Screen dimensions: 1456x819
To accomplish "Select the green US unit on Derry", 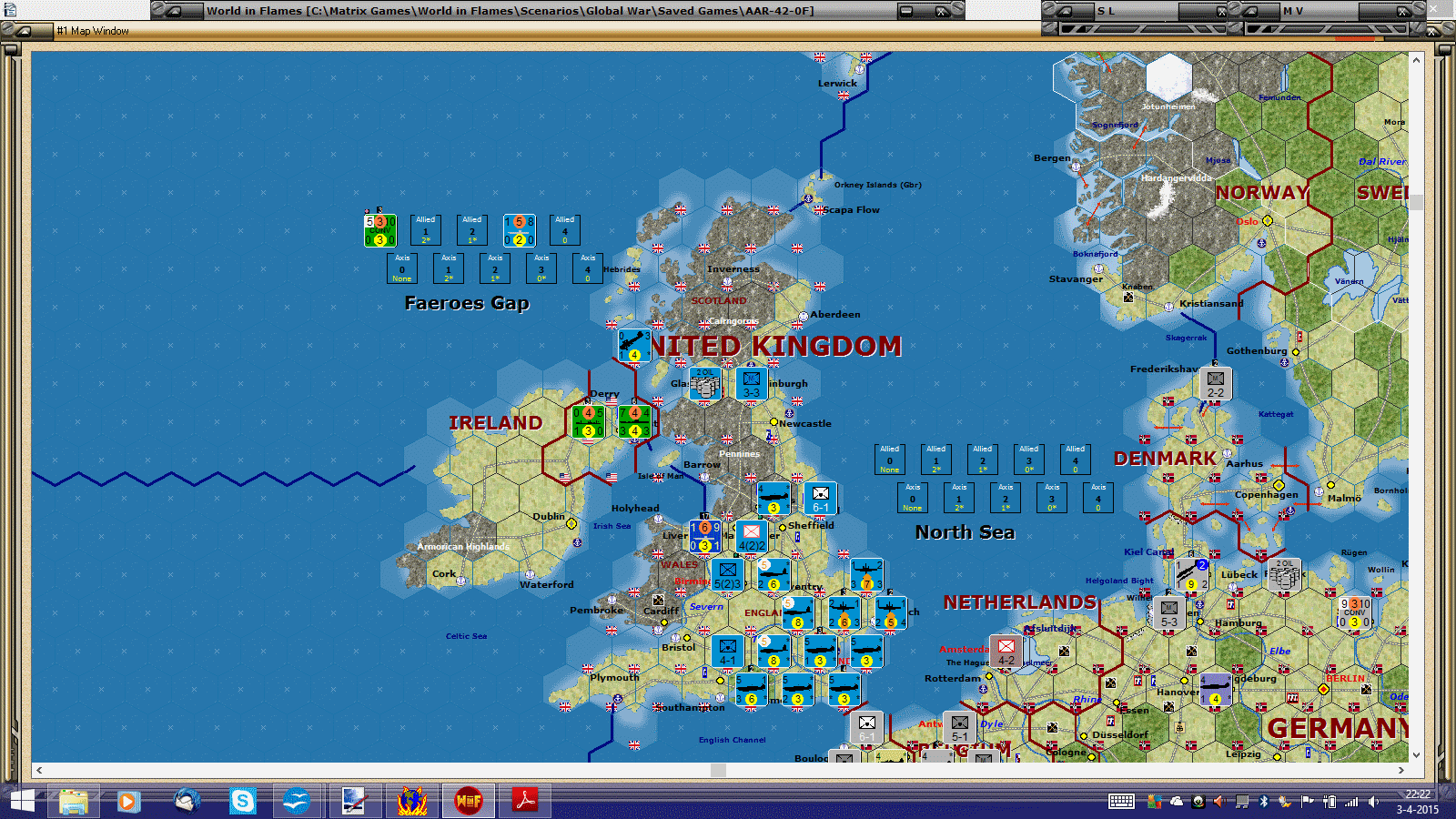I will (588, 422).
